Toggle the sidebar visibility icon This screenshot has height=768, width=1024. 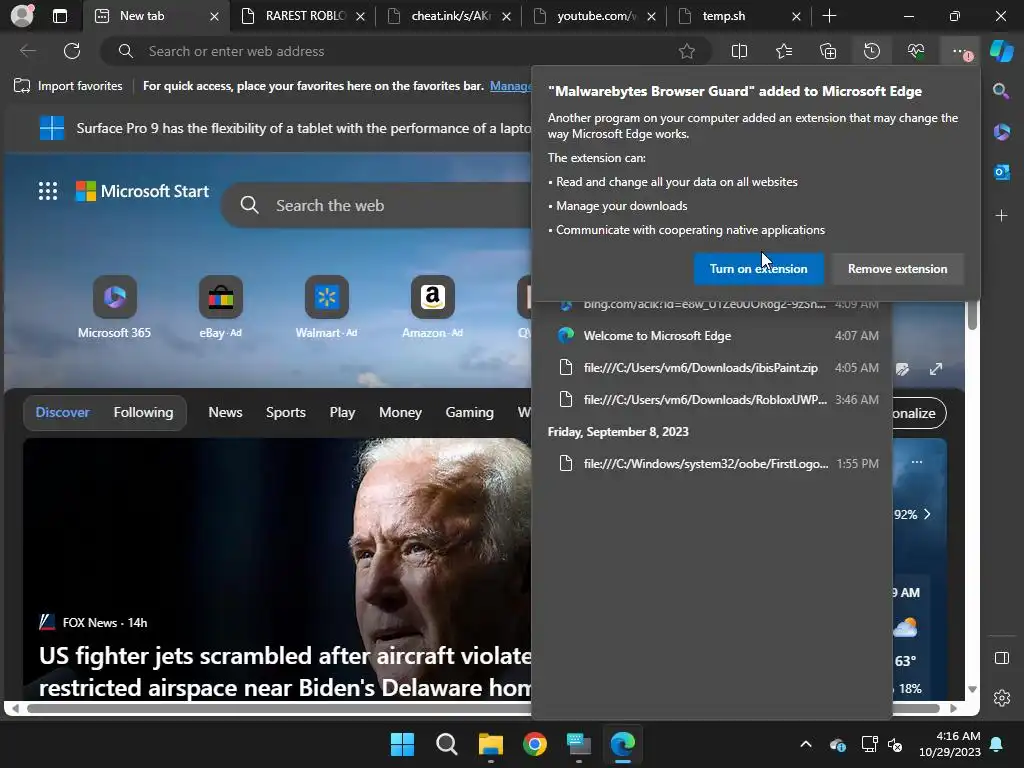(x=1002, y=658)
